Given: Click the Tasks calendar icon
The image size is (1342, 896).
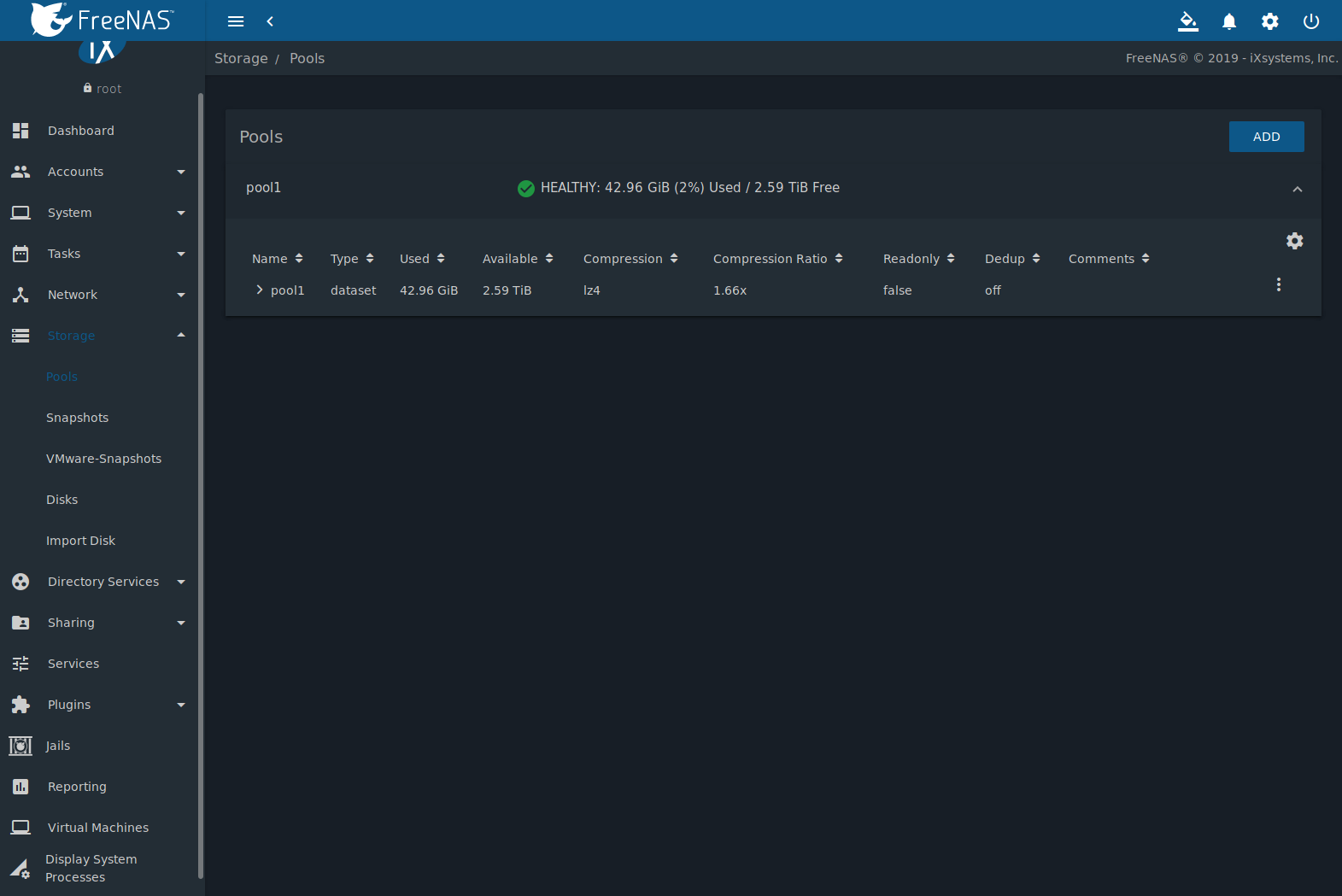Looking at the screenshot, I should click(x=21, y=254).
